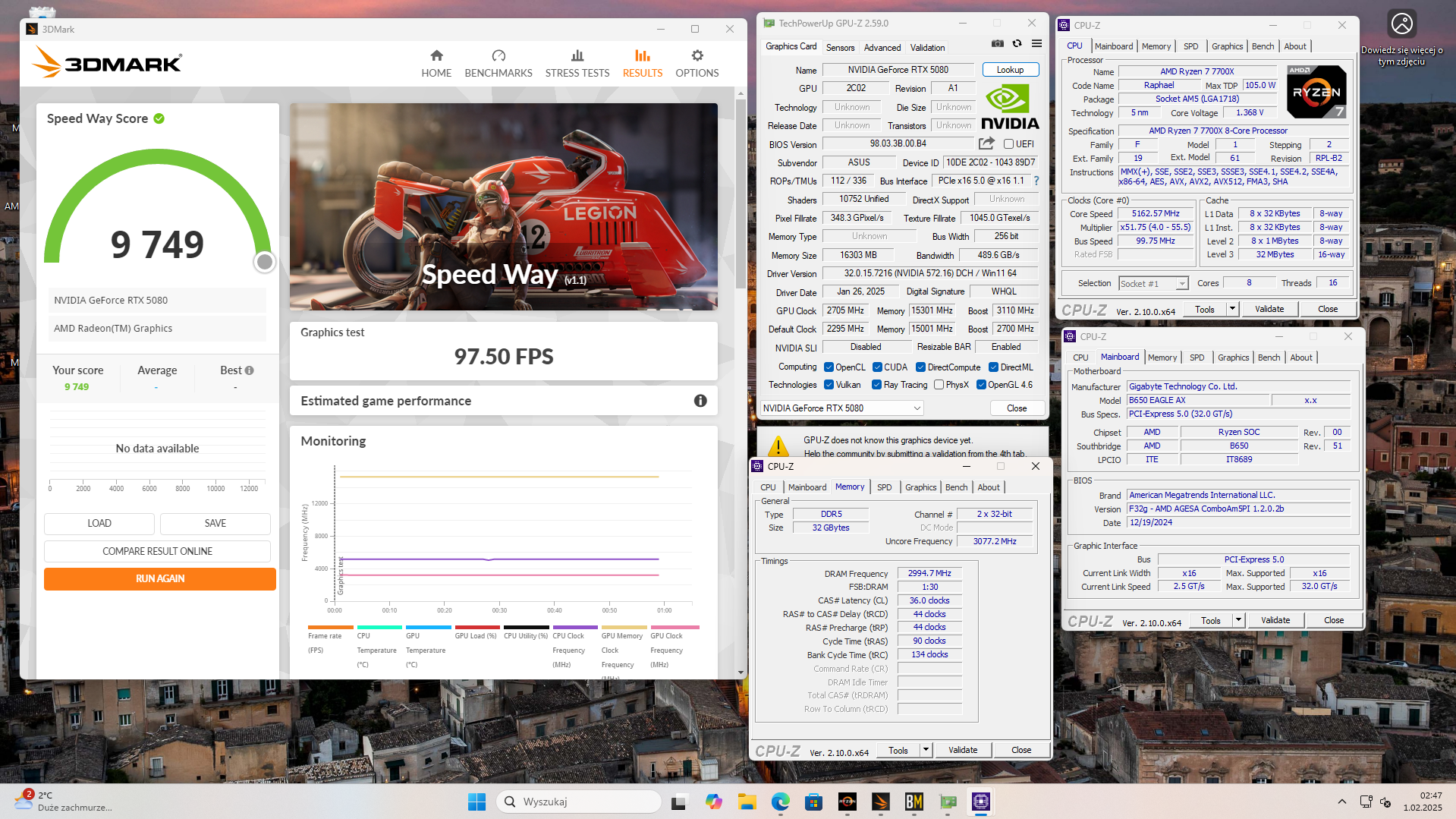
Task: Open Graphics tab in CPU-Z Mainboard window
Action: pyautogui.click(x=1233, y=358)
